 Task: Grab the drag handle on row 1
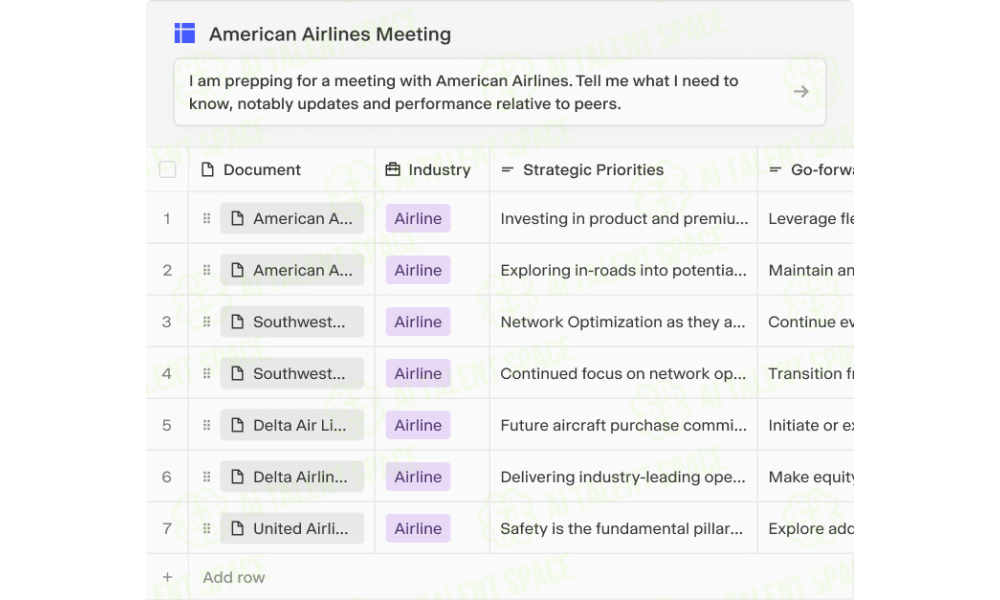(207, 218)
